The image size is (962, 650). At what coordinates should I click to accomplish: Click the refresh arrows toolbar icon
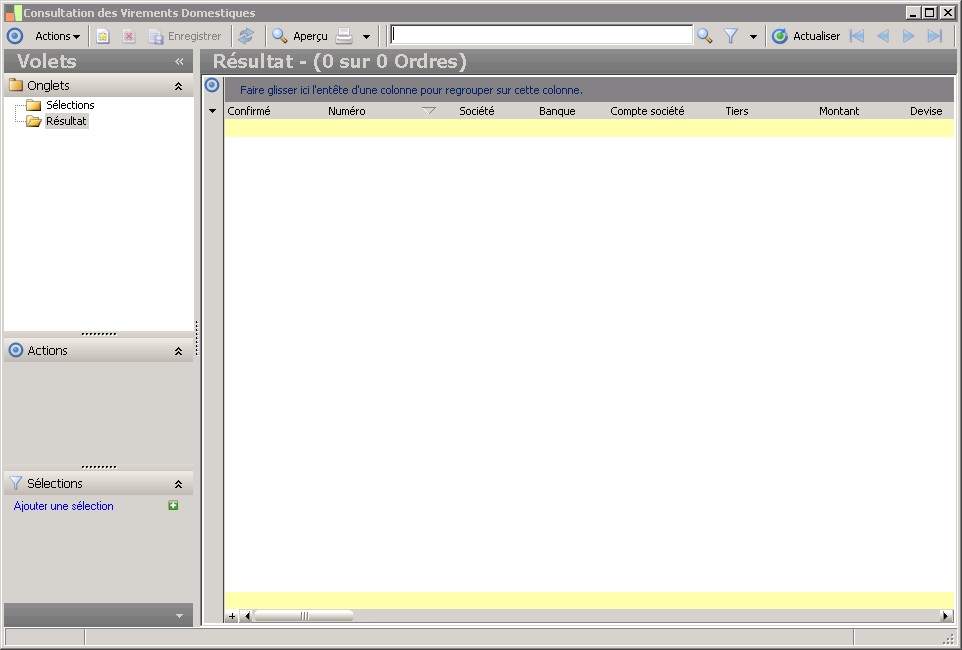click(246, 36)
